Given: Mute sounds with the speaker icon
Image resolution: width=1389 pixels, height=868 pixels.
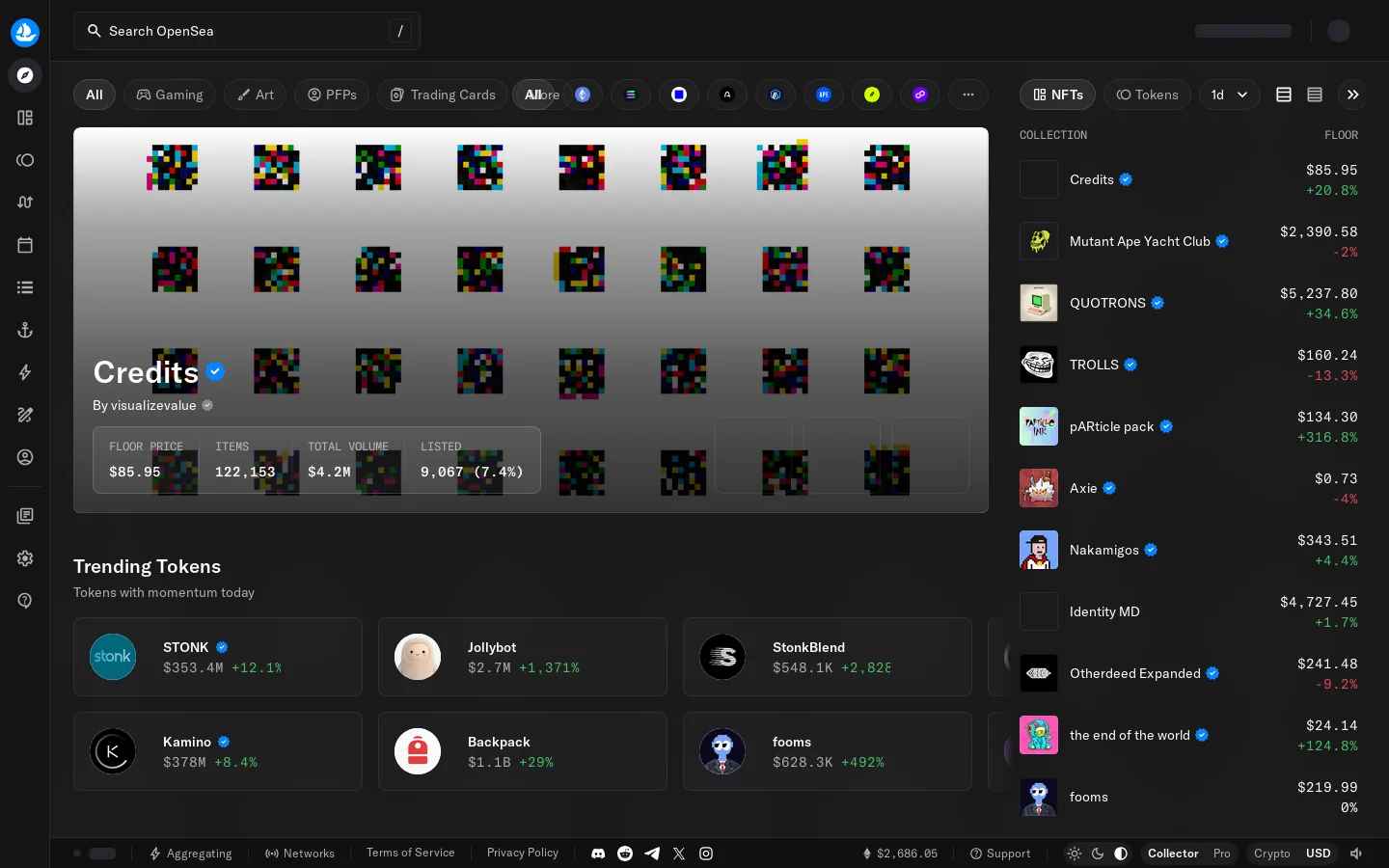Looking at the screenshot, I should (1356, 854).
